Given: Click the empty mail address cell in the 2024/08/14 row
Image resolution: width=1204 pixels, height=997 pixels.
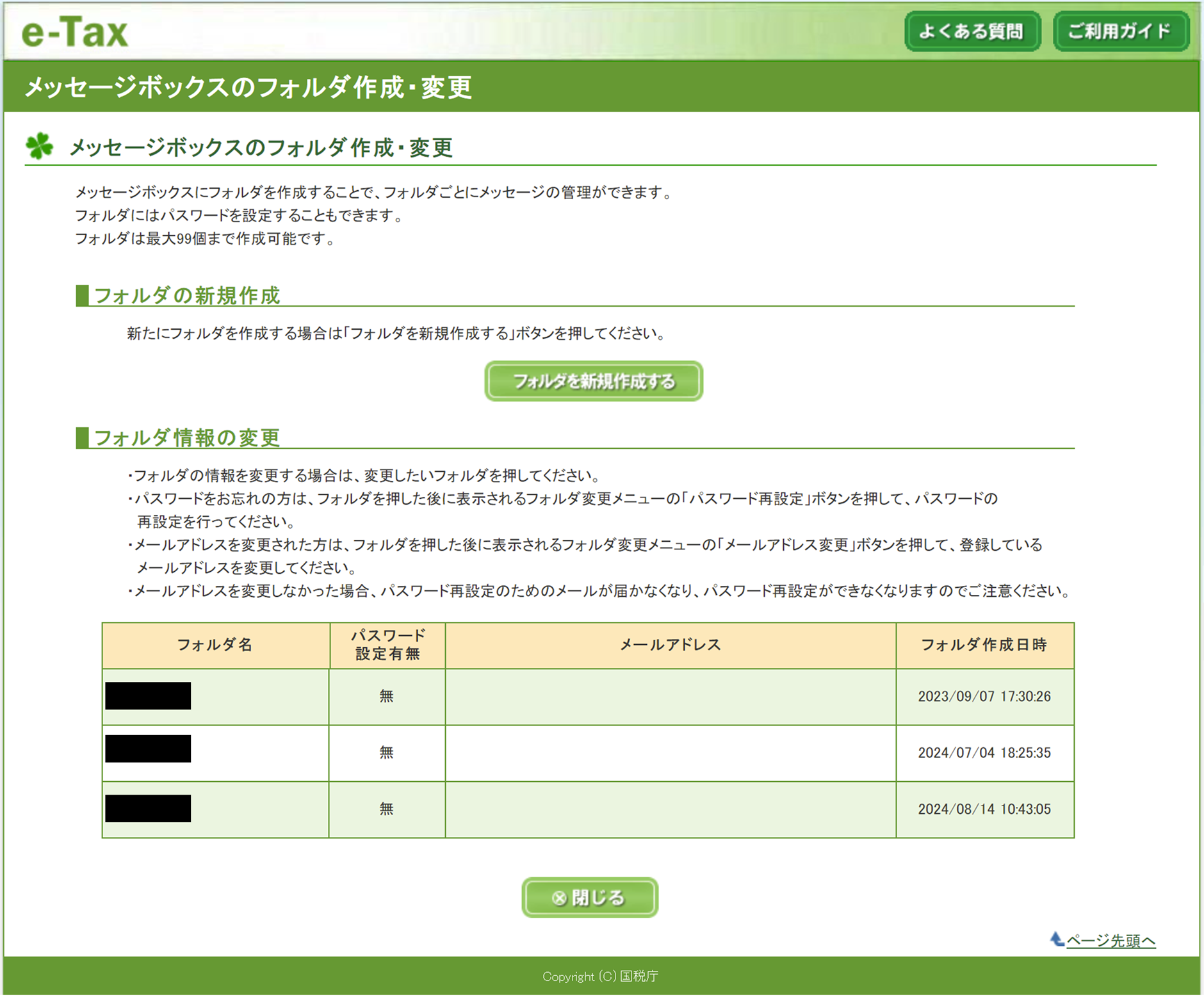Looking at the screenshot, I should point(671,809).
